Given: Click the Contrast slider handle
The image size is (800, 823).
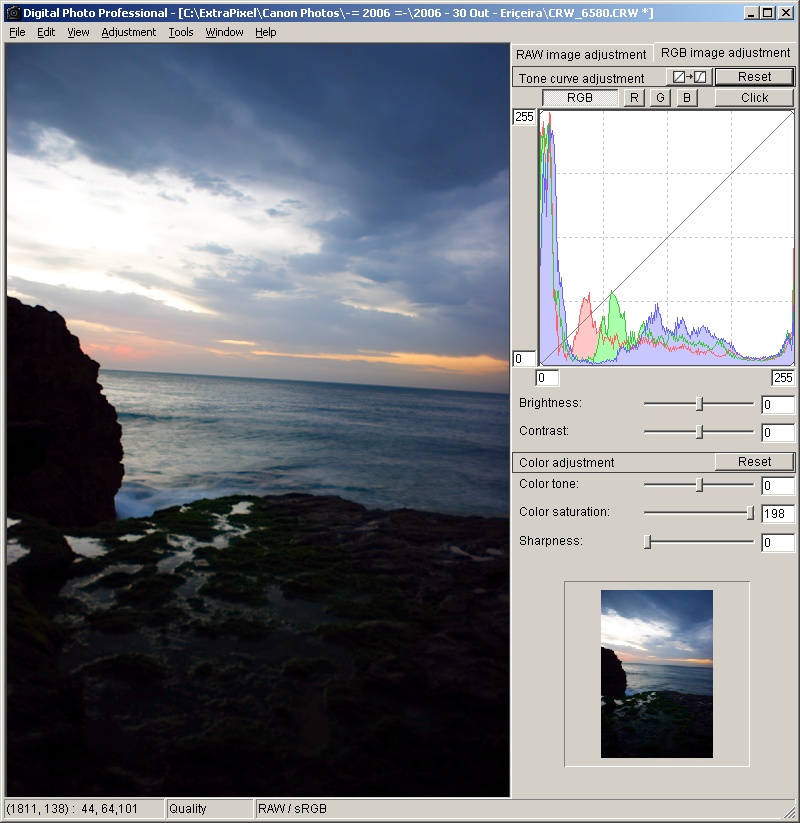Looking at the screenshot, I should (x=699, y=432).
